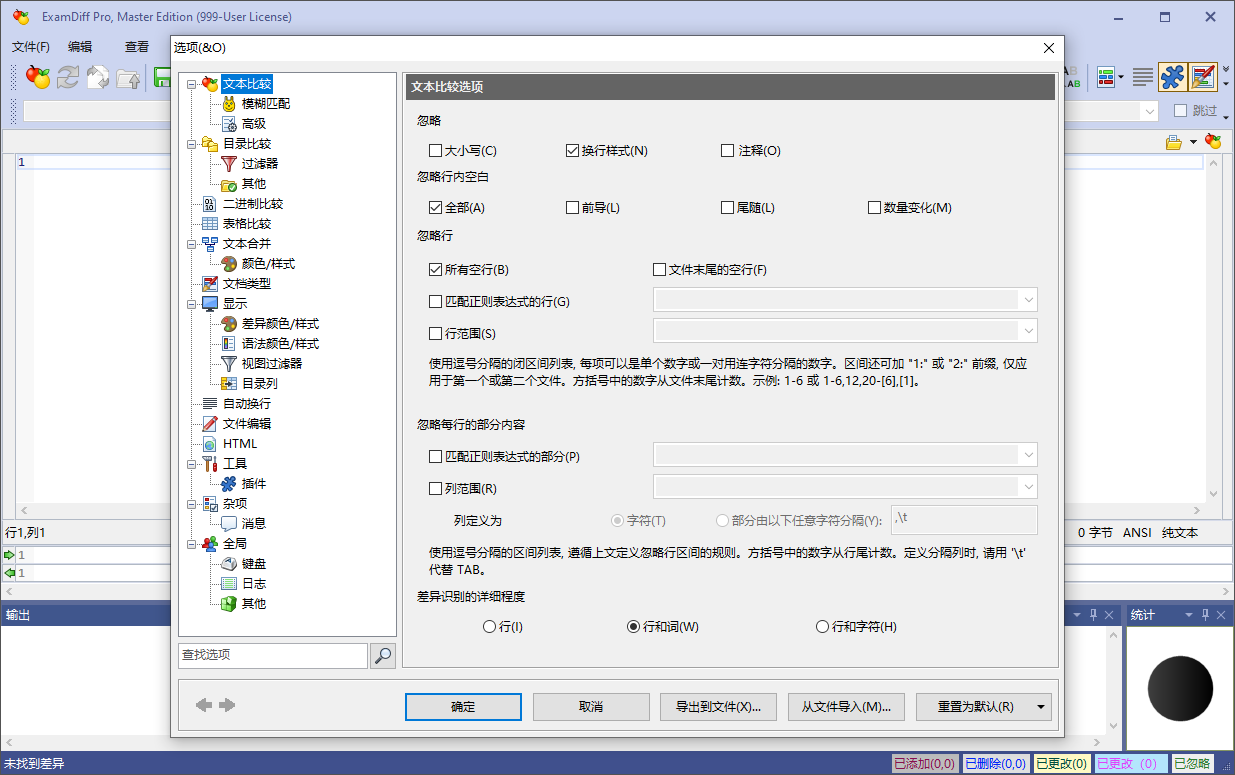This screenshot has width=1235, height=775.
Task: Collapse the 文本合并 tree node
Action: (191, 244)
